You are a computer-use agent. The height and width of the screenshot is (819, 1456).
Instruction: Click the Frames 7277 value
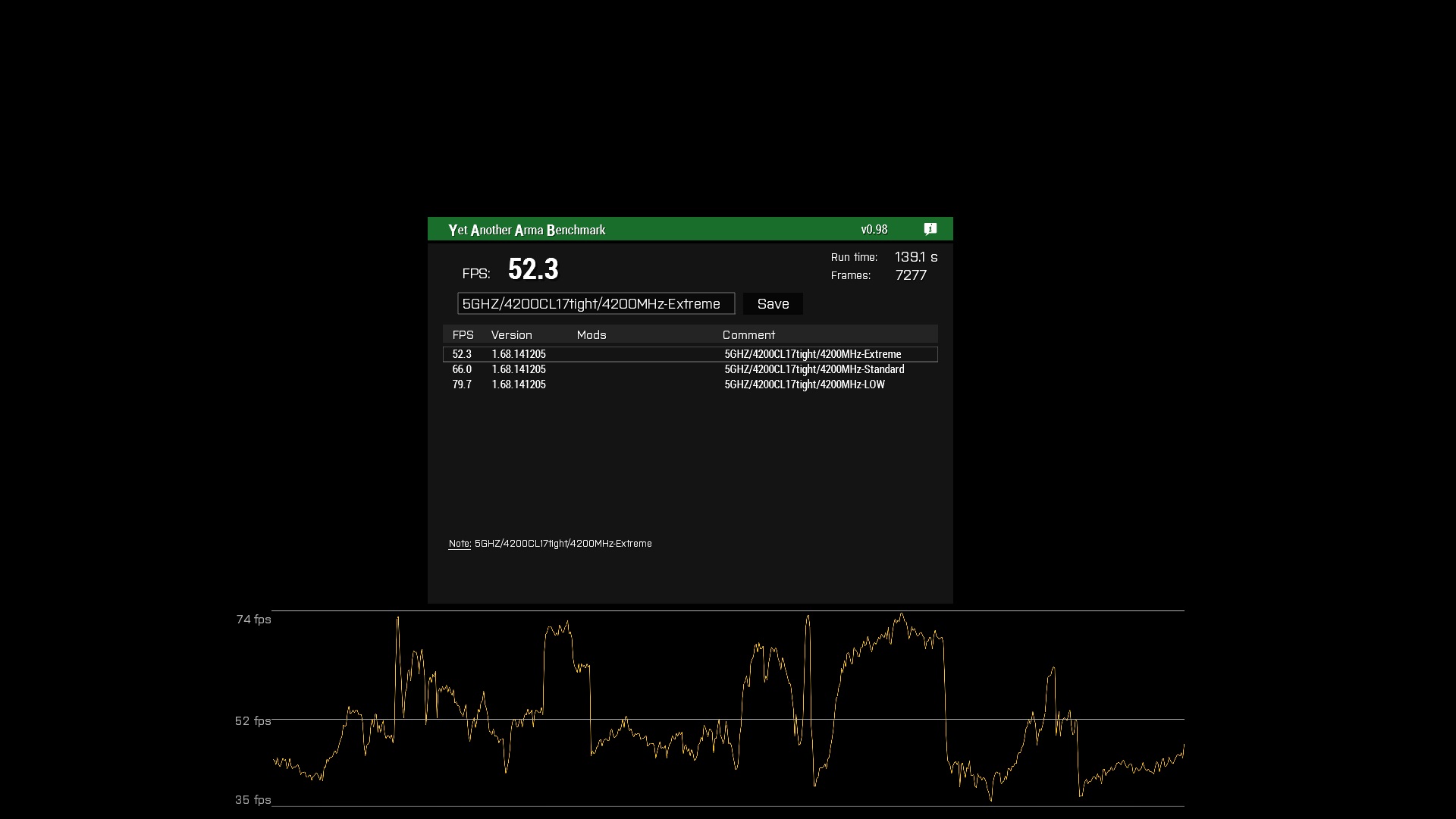coord(911,275)
